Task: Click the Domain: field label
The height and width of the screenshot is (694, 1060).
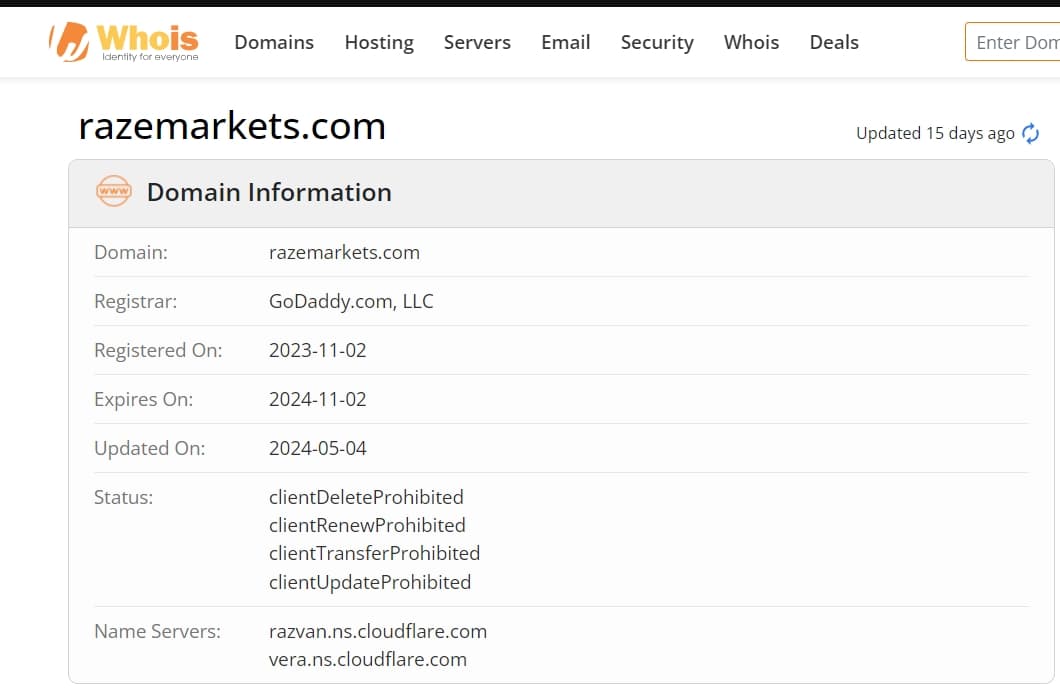Action: click(130, 252)
